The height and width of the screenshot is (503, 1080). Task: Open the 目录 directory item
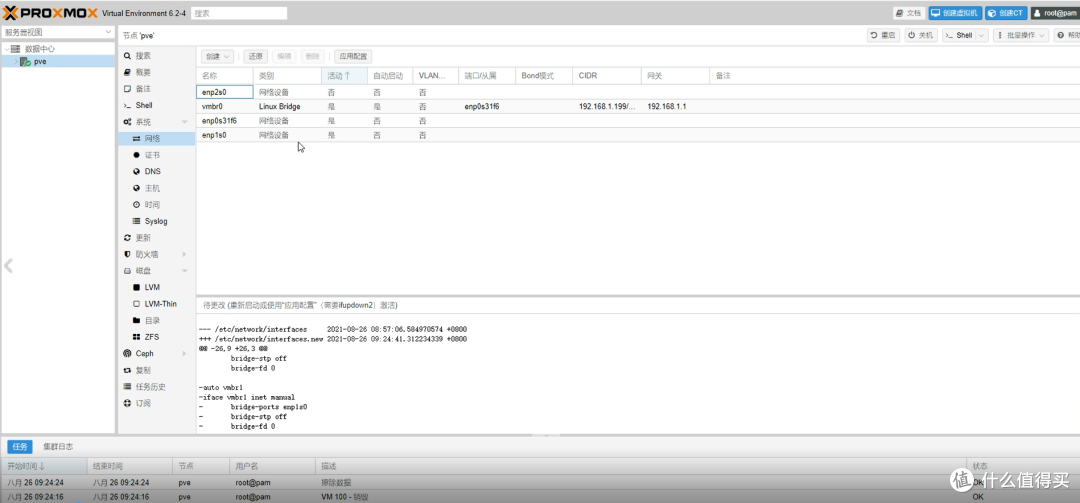pyautogui.click(x=152, y=320)
